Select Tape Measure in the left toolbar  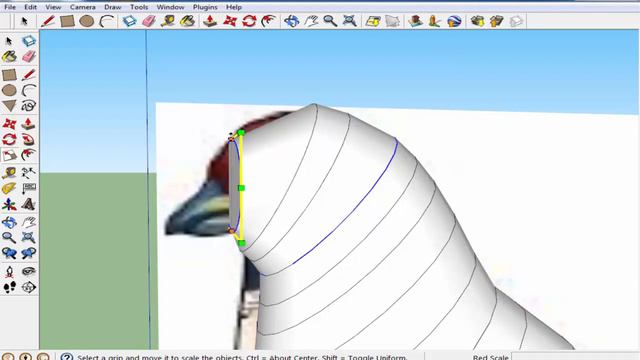tap(9, 173)
